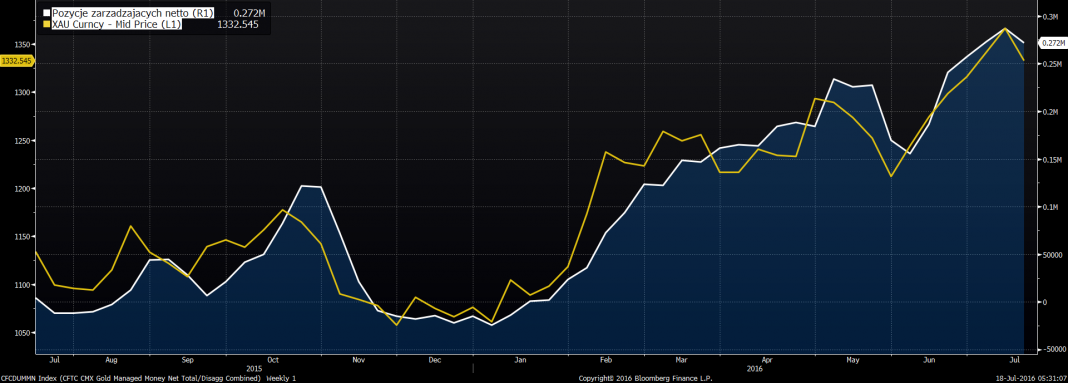Click the -50000 label on the right axis
This screenshot has height=383, width=1068.
(x=1053, y=349)
